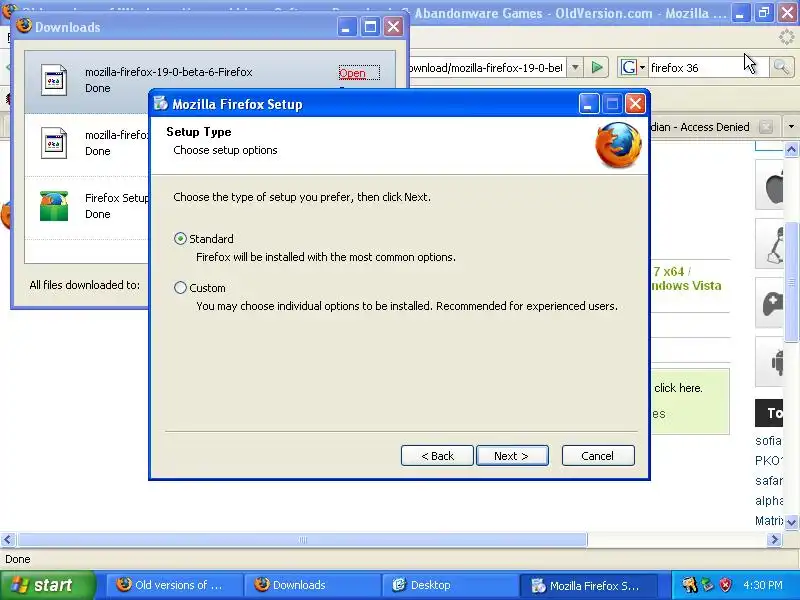Switch to Desktop taskbar item

[449, 585]
